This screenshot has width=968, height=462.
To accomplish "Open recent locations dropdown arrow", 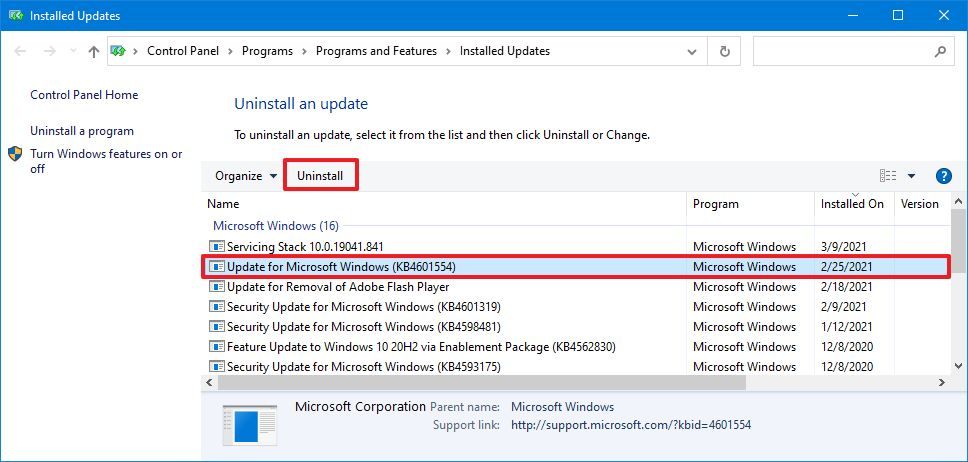I will coord(74,52).
